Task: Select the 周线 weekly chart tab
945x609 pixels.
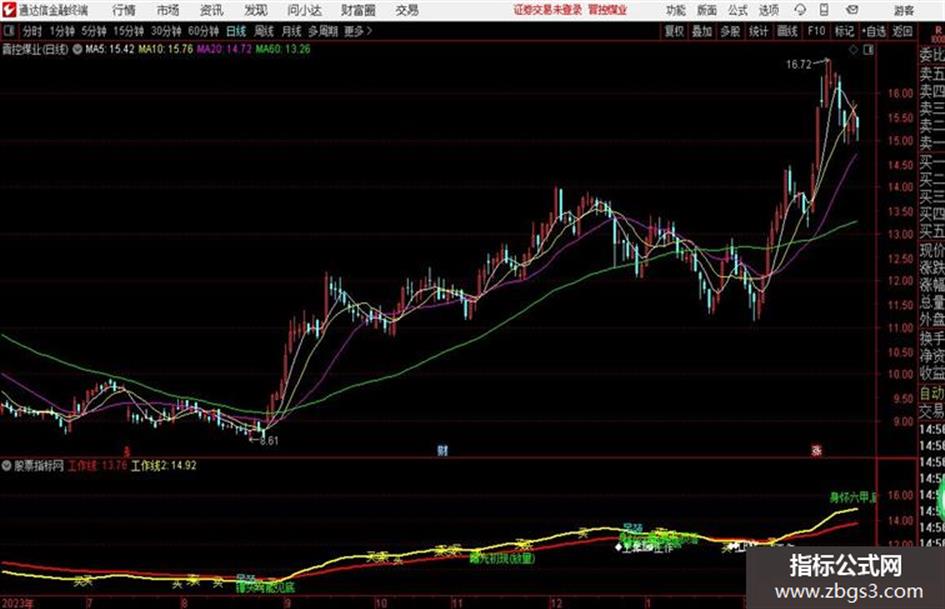Action: [x=264, y=31]
